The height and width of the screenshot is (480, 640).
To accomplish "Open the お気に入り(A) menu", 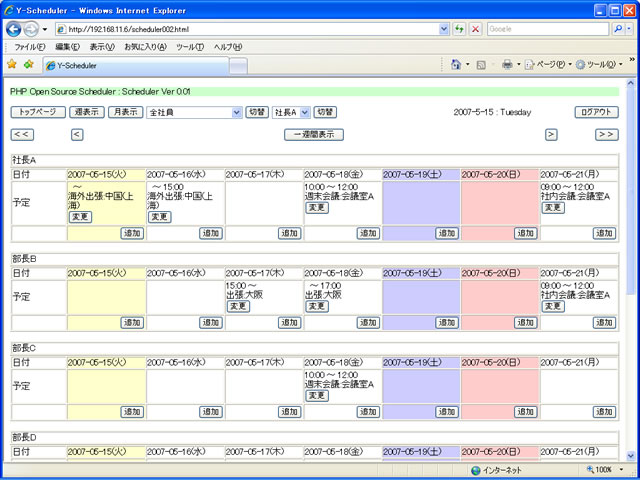I will tap(146, 47).
